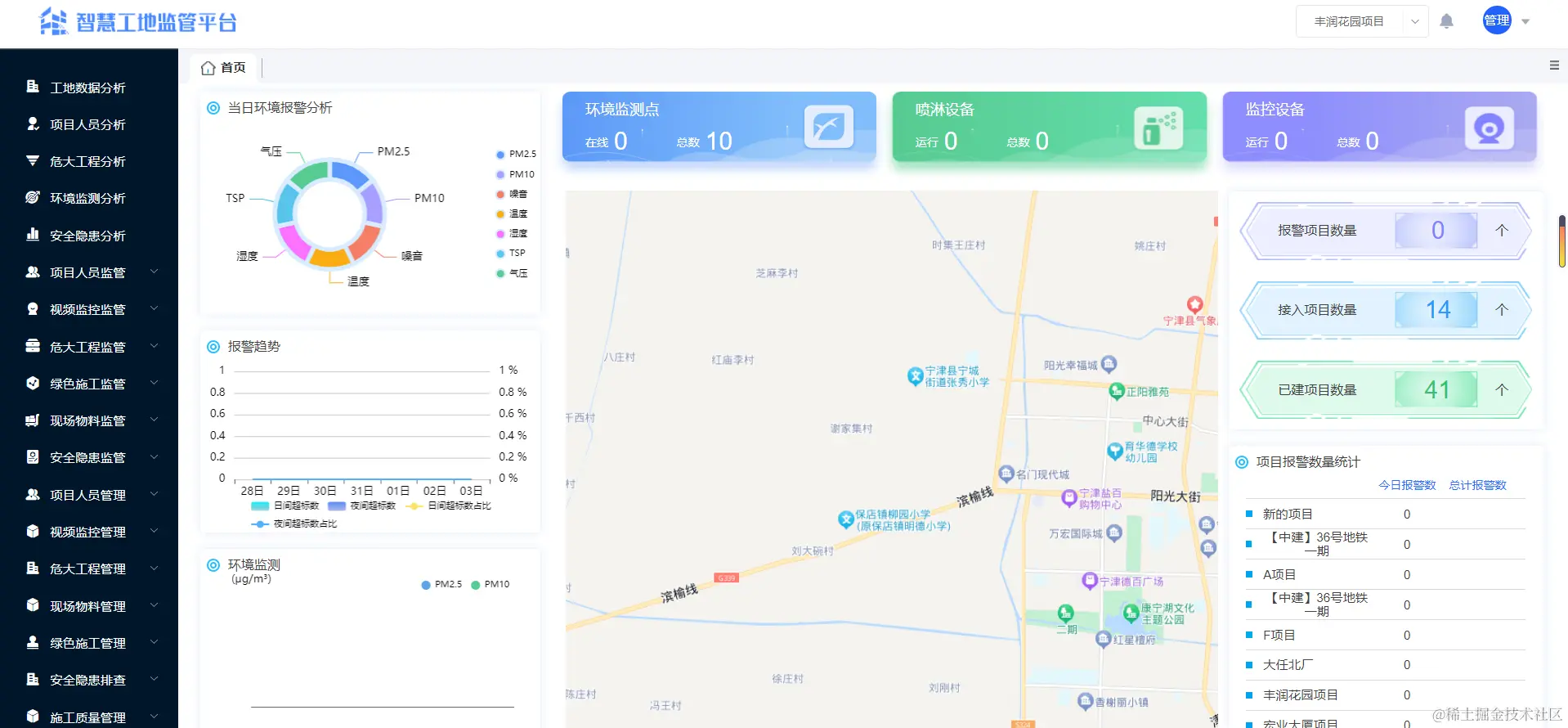
Task: Click the 总计报警数 link
Action: tap(1477, 485)
